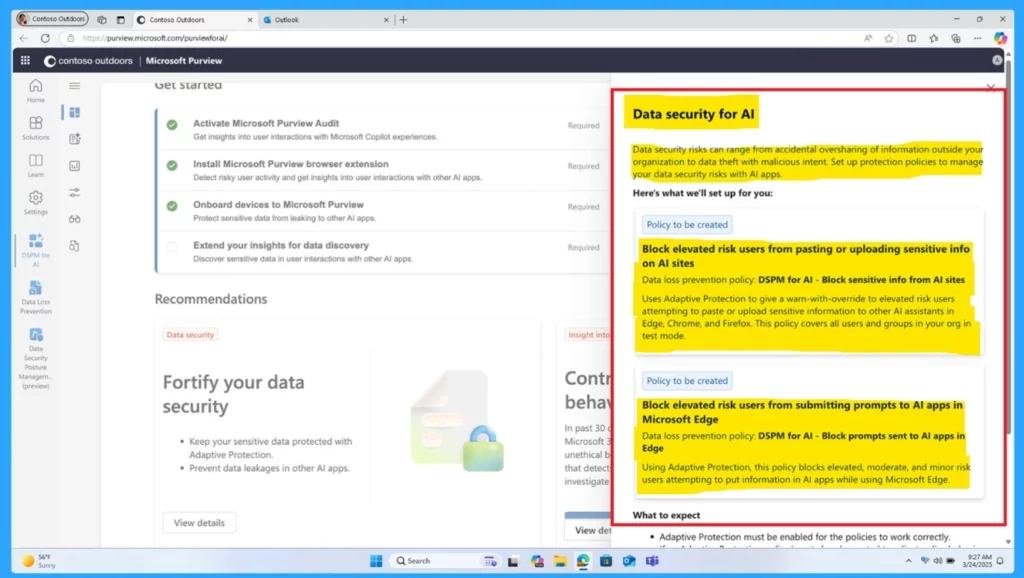Click the page vertical scrollbar
1024x578 pixels.
(1009, 248)
